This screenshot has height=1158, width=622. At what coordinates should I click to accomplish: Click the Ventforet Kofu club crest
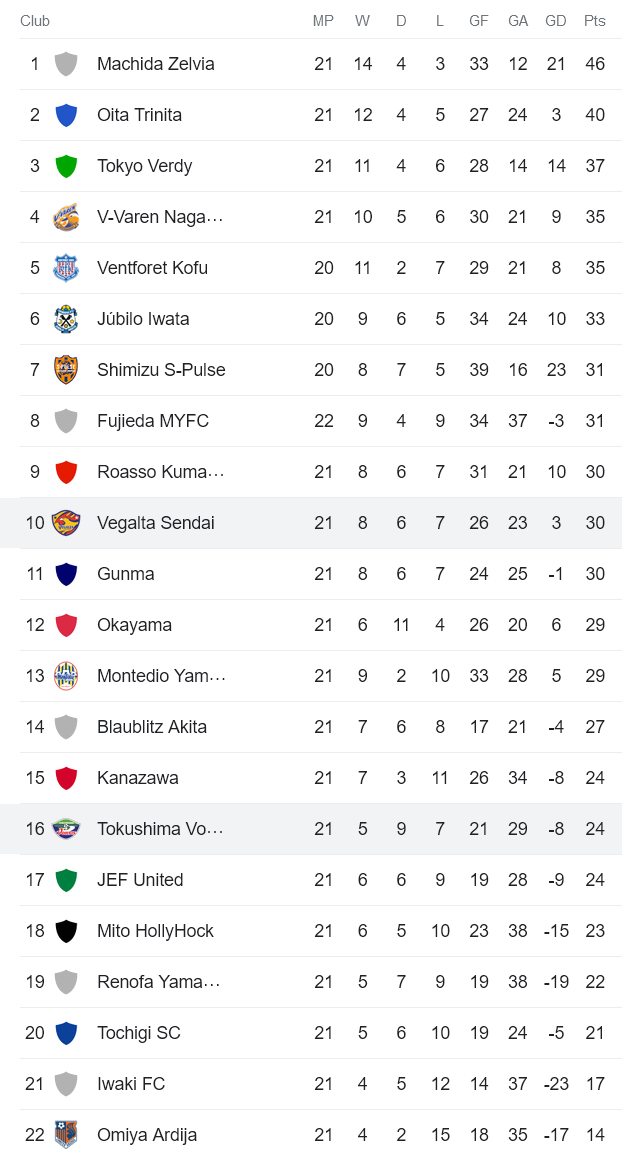point(66,268)
